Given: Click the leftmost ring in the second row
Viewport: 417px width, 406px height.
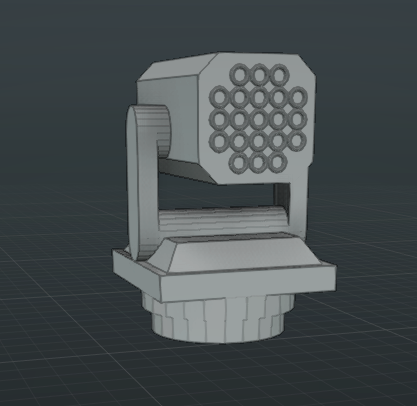Looking at the screenshot, I should point(219,97).
